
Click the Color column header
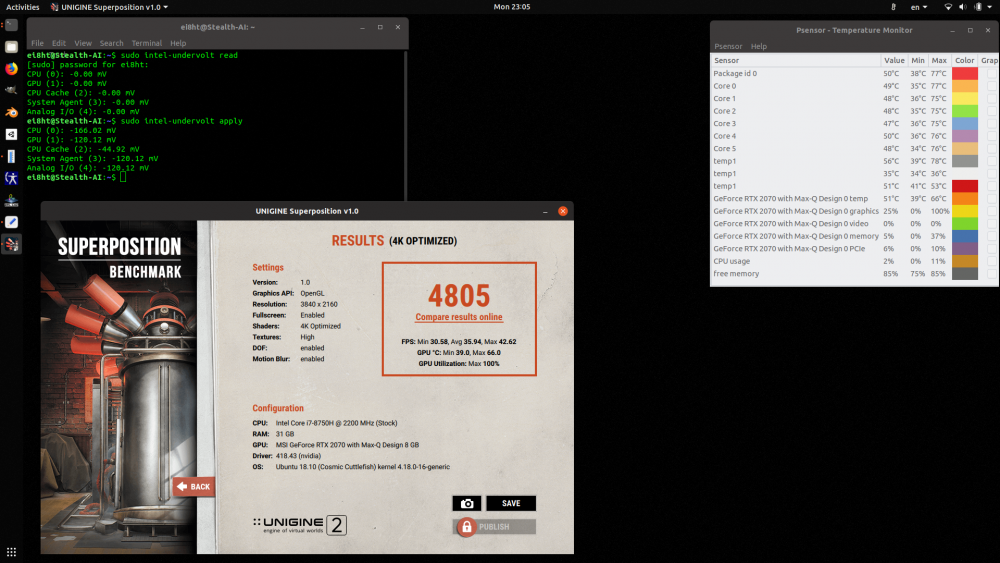964,61
